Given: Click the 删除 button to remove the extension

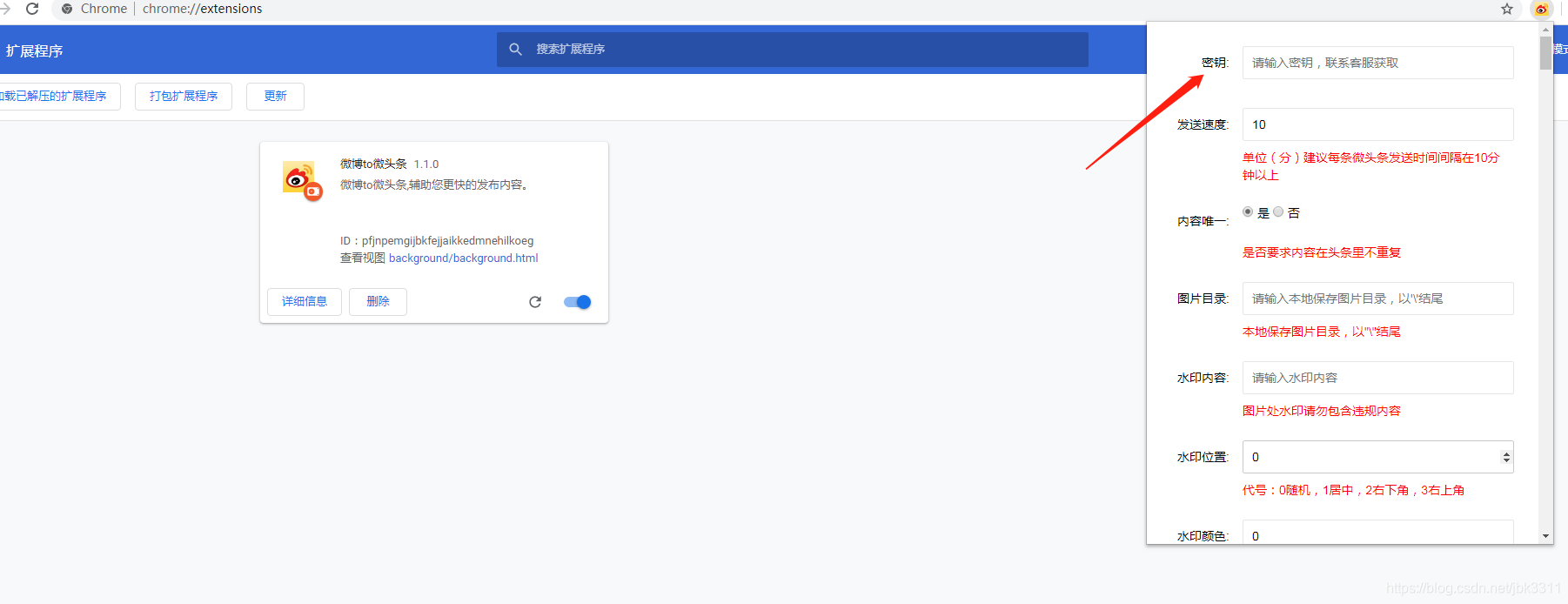Looking at the screenshot, I should [378, 302].
